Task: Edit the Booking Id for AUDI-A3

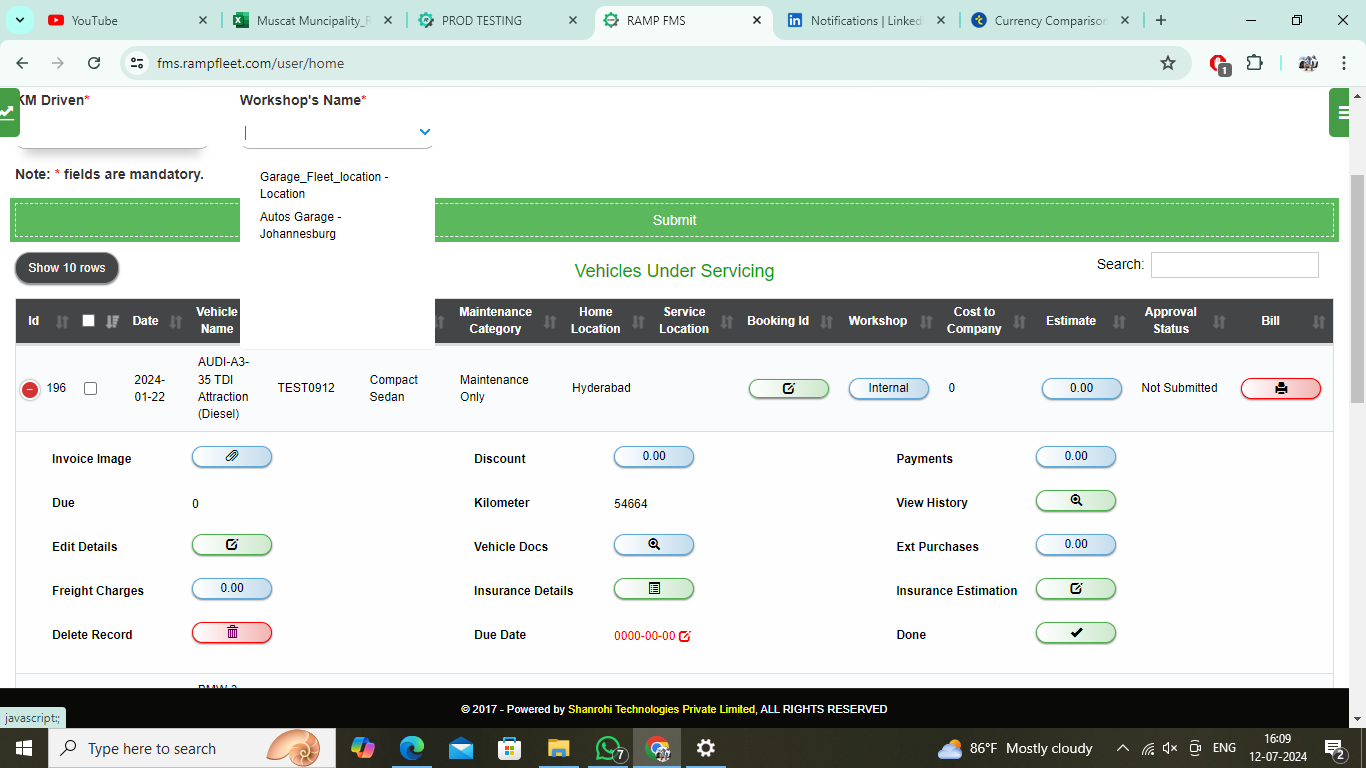Action: point(788,388)
